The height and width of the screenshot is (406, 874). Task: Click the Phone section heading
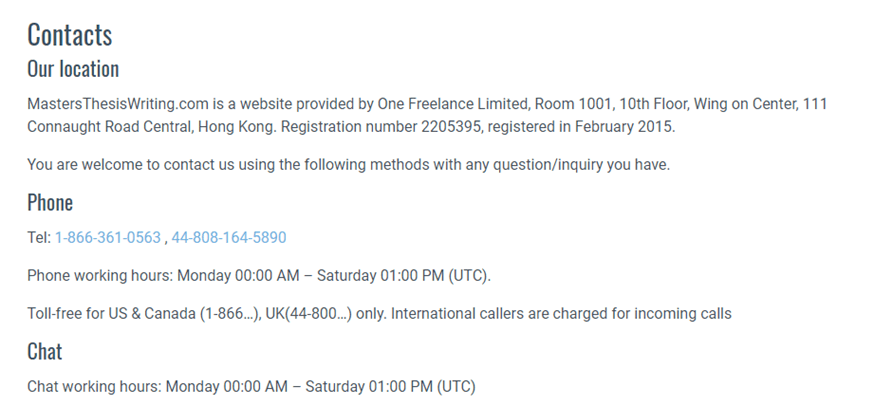[x=50, y=202]
